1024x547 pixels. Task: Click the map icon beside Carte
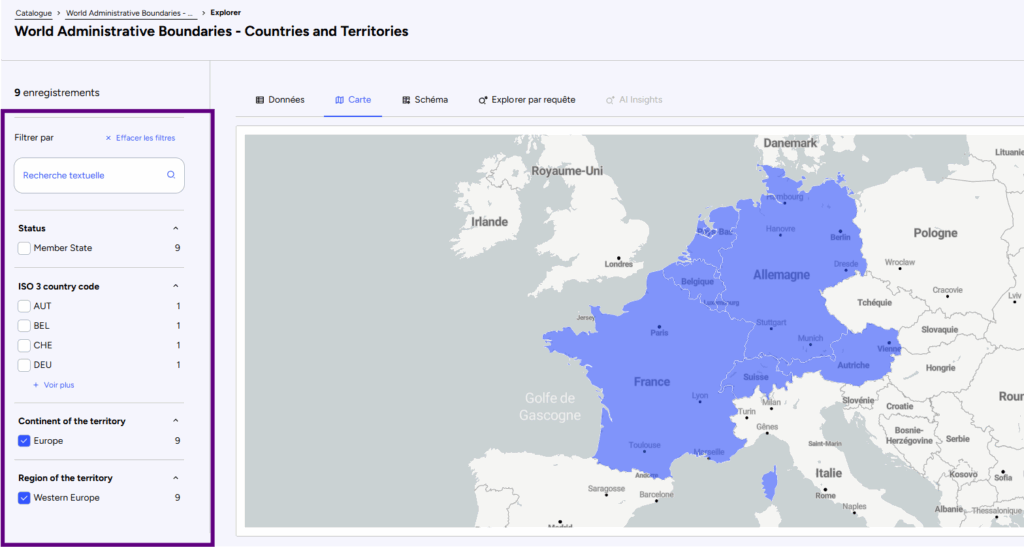coord(339,100)
